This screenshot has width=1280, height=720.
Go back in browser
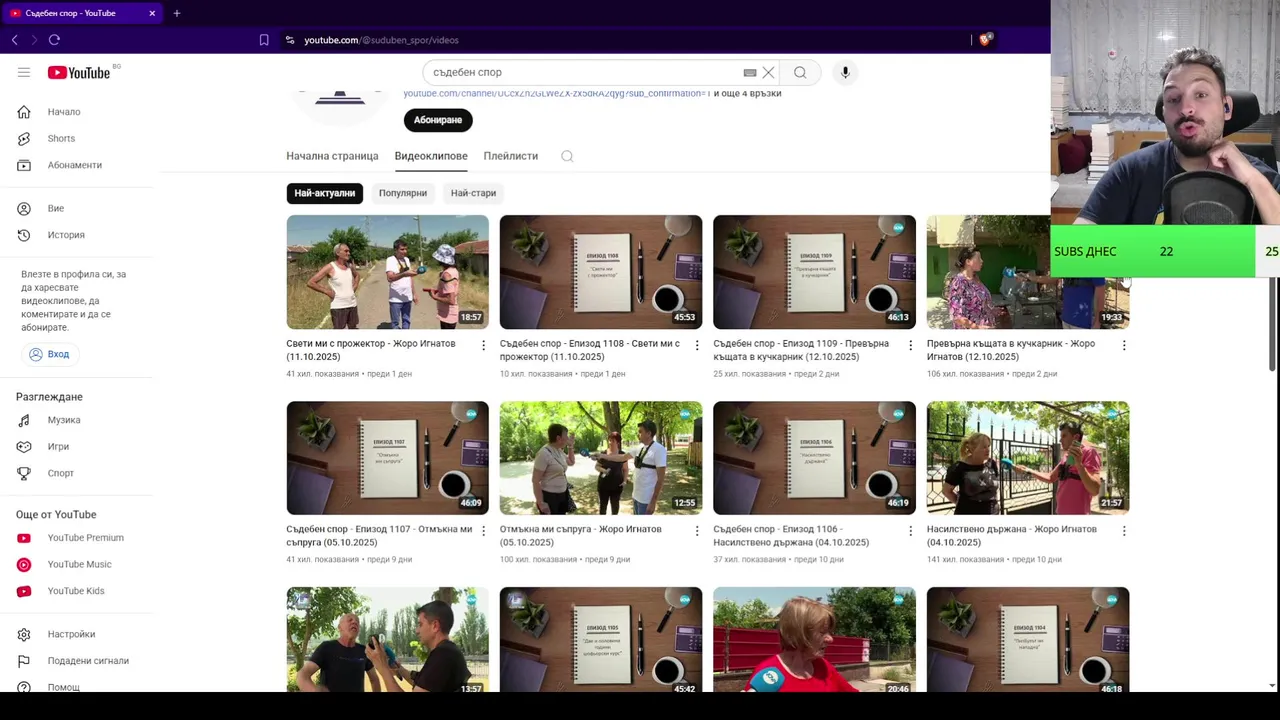14,40
